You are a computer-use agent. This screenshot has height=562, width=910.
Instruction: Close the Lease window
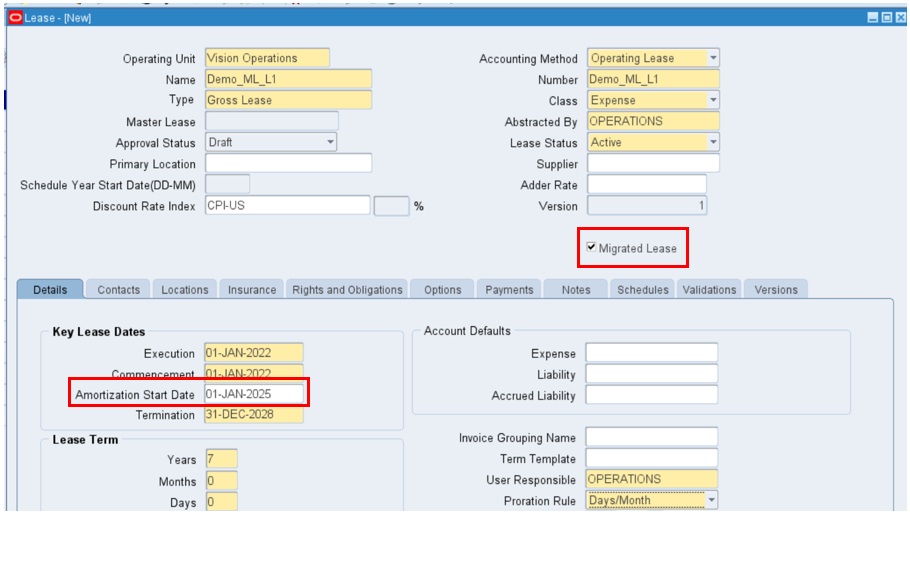click(x=900, y=17)
